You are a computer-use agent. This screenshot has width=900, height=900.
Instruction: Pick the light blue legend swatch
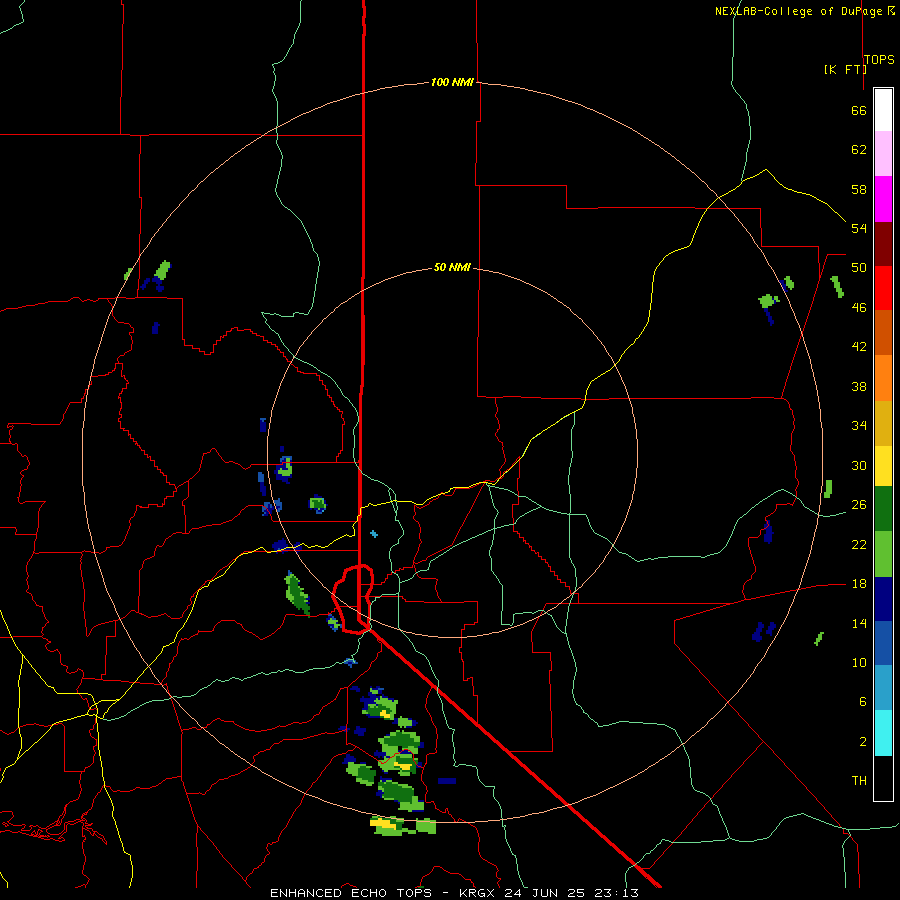[x=883, y=688]
